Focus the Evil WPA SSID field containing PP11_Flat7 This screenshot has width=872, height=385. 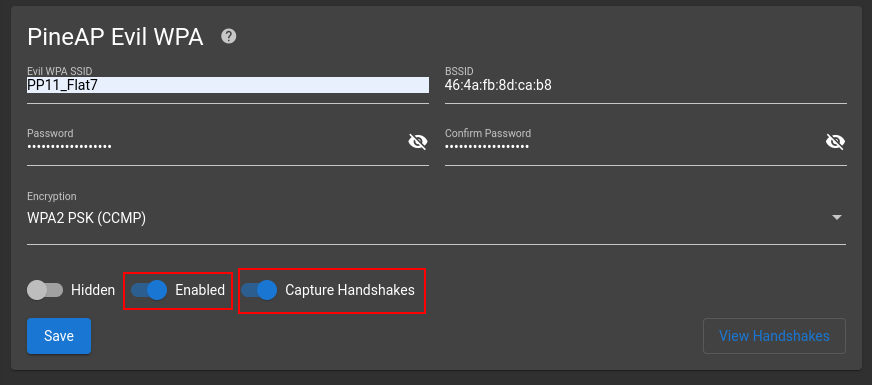228,85
